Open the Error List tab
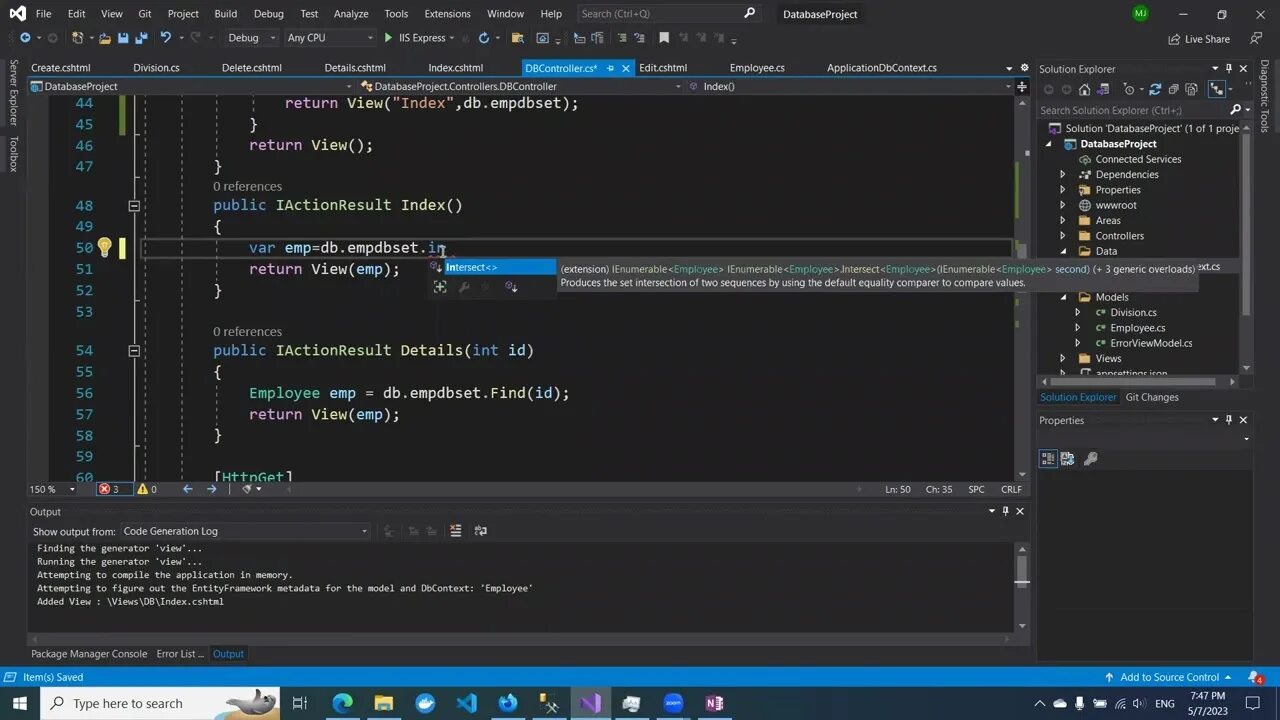Viewport: 1280px width, 720px height. (x=180, y=654)
